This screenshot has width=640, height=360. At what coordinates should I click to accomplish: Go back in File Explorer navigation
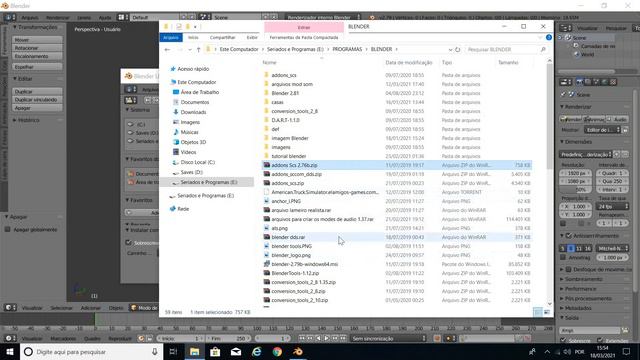pyautogui.click(x=167, y=49)
